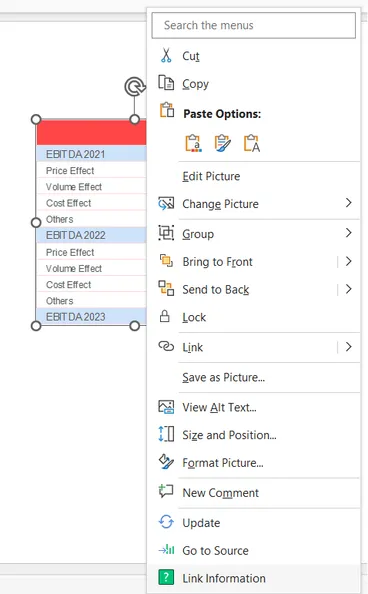Choose Picture paste option with brush icon

[x=222, y=143]
